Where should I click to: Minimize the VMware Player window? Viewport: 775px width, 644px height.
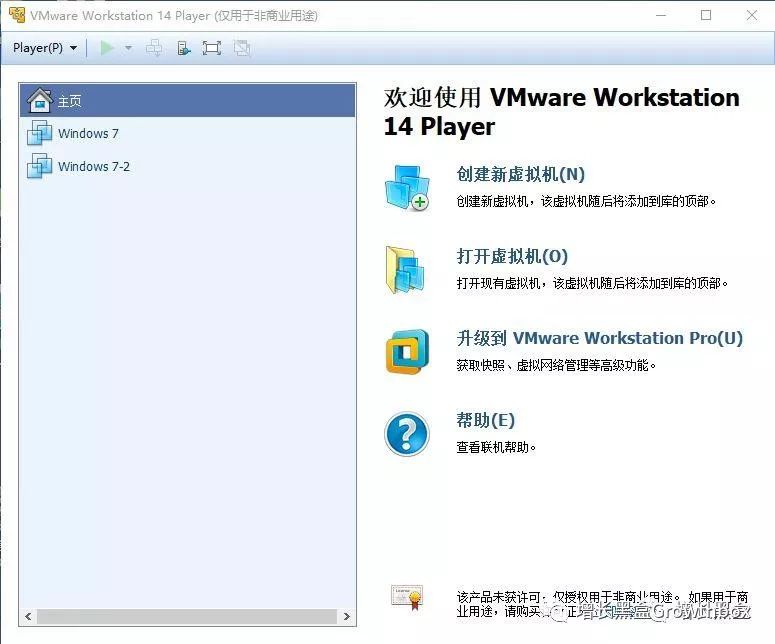(x=661, y=15)
